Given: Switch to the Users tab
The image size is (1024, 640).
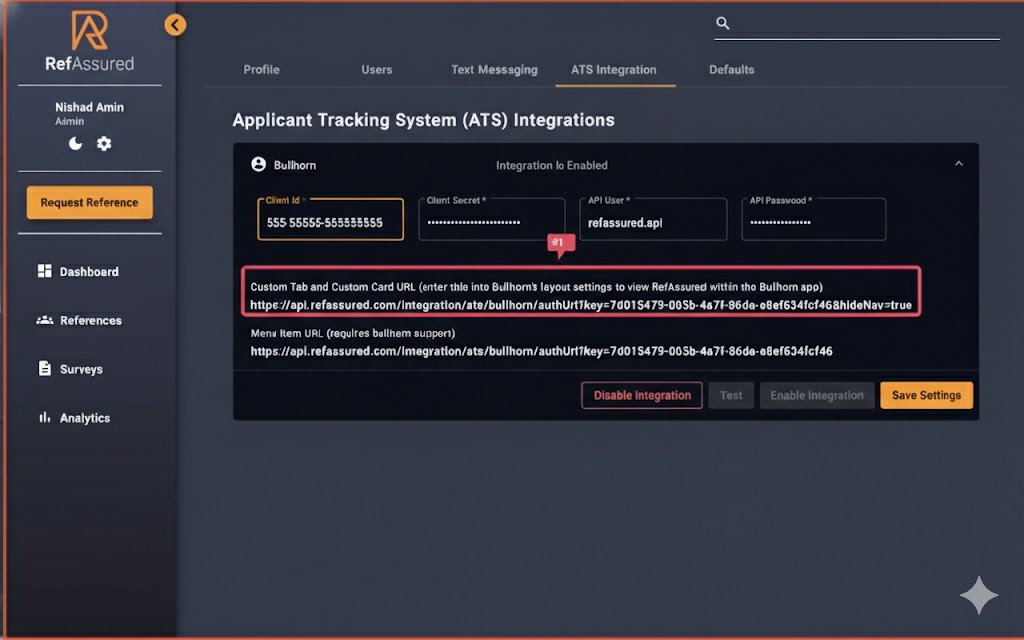Looking at the screenshot, I should 377,70.
